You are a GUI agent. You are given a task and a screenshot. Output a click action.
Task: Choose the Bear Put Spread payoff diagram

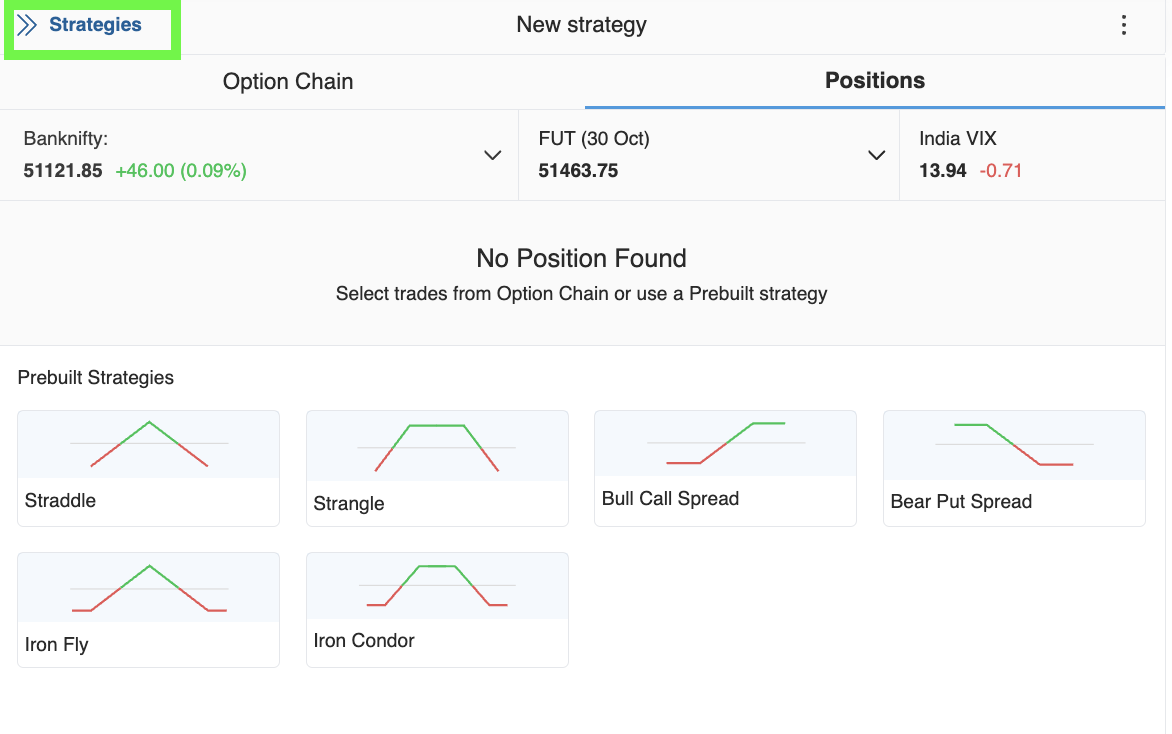pos(1014,445)
